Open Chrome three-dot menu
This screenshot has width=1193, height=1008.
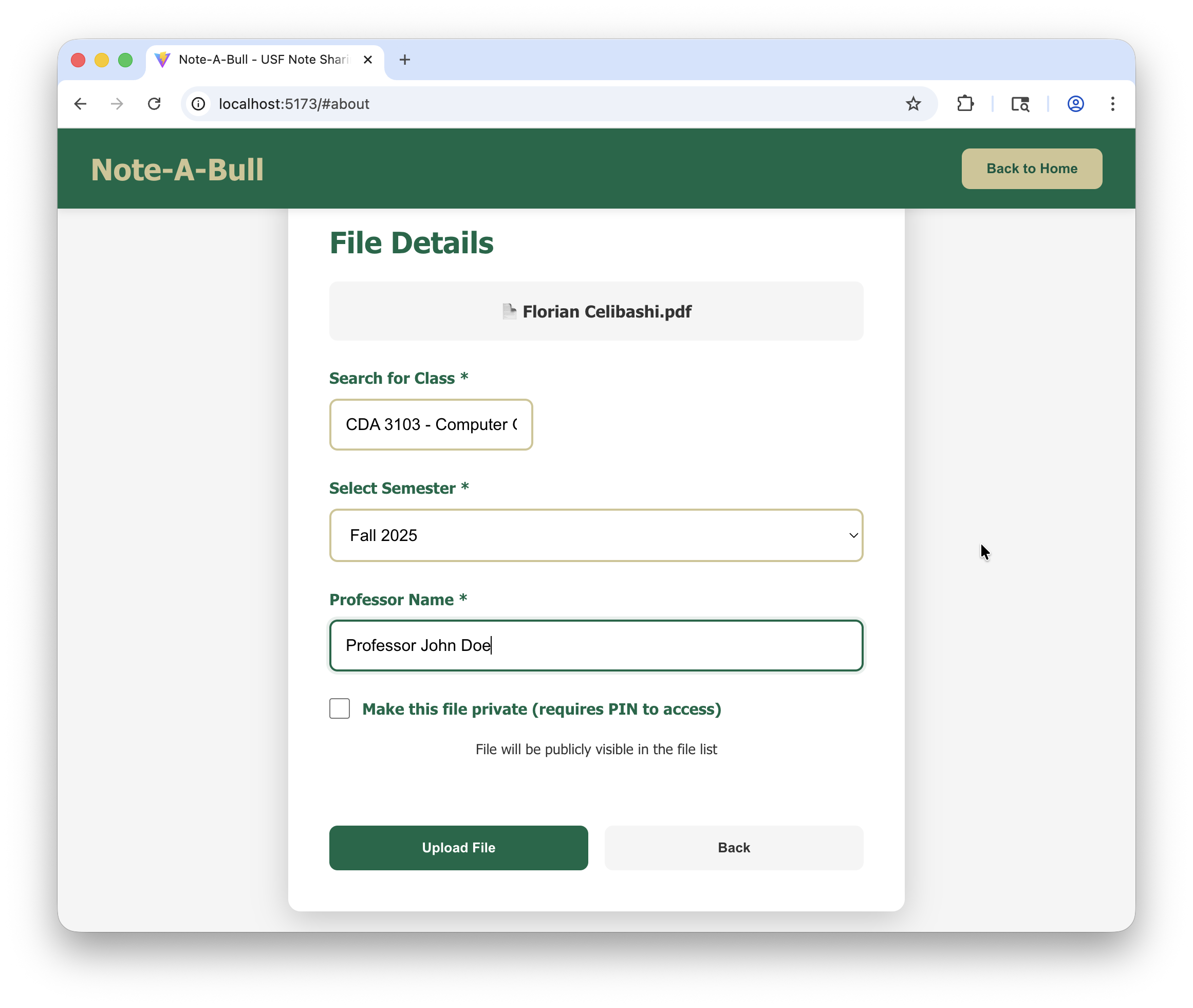point(1112,104)
